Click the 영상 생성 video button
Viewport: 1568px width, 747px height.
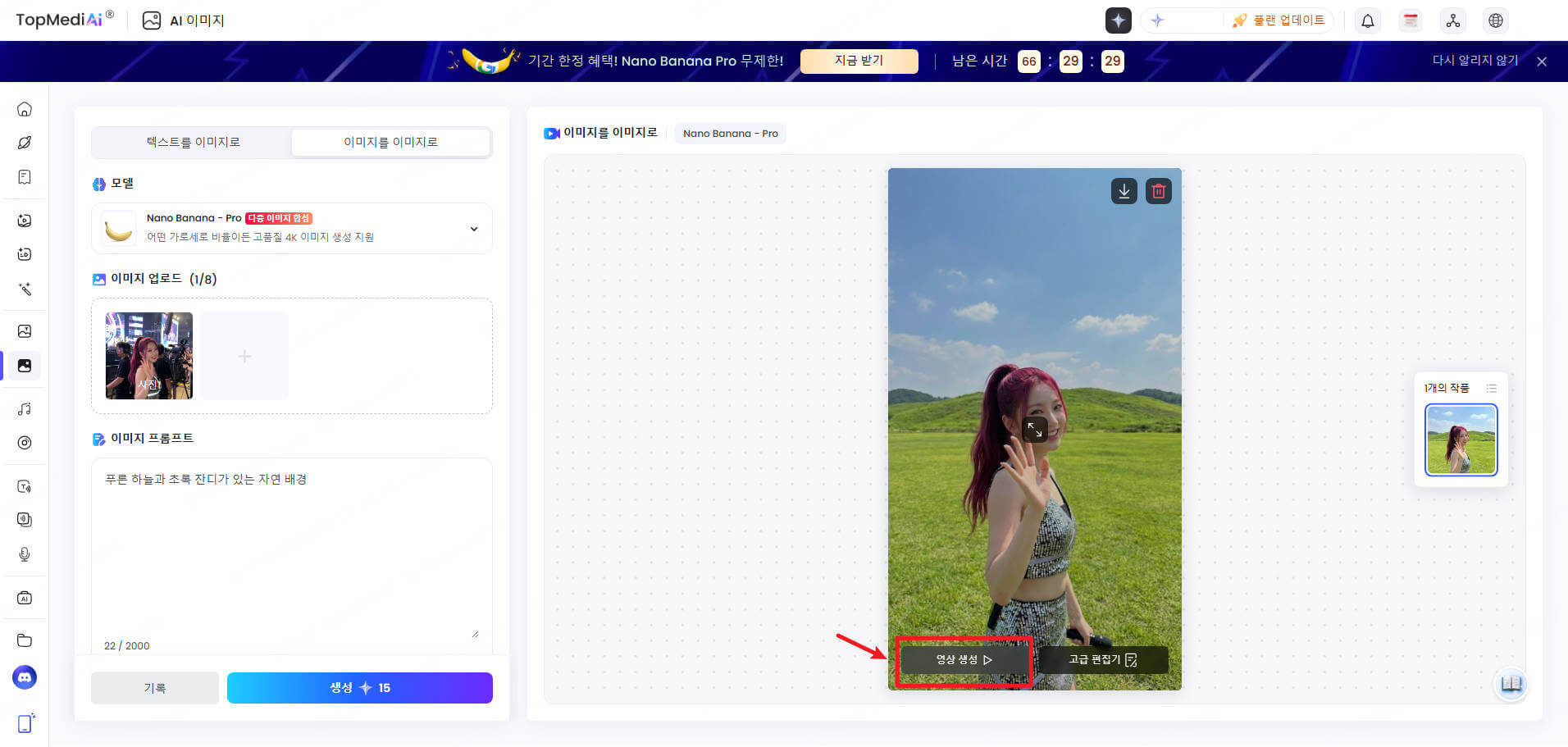pyautogui.click(x=964, y=659)
